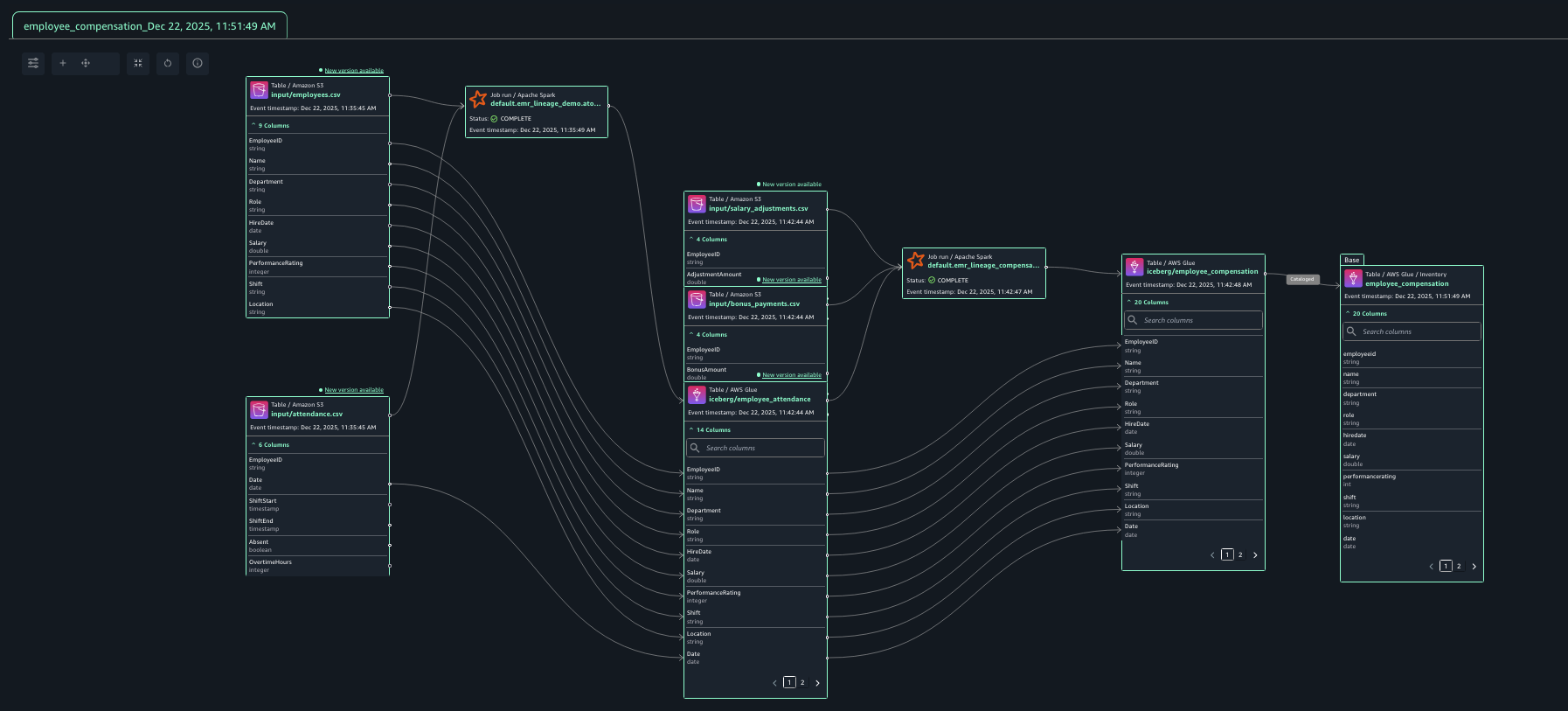Select page 1 in iceberg/employee_attendance pagination

point(789,683)
